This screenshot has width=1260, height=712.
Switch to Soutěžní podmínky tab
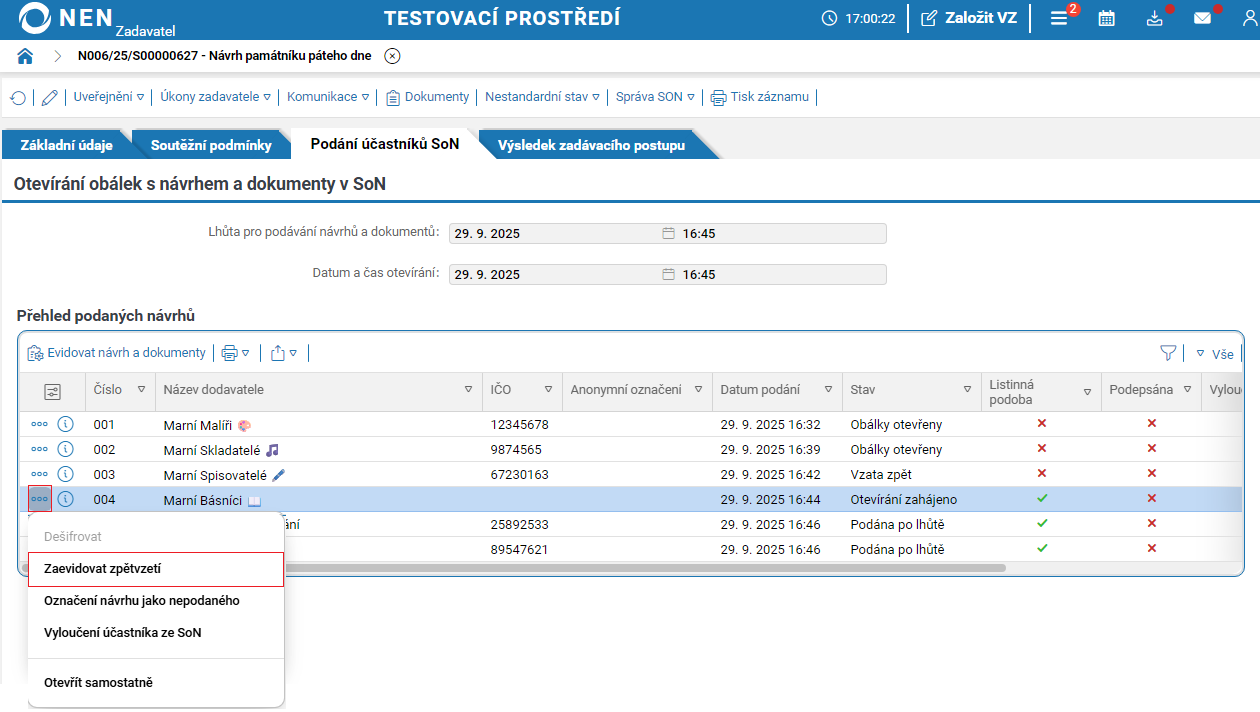point(211,145)
